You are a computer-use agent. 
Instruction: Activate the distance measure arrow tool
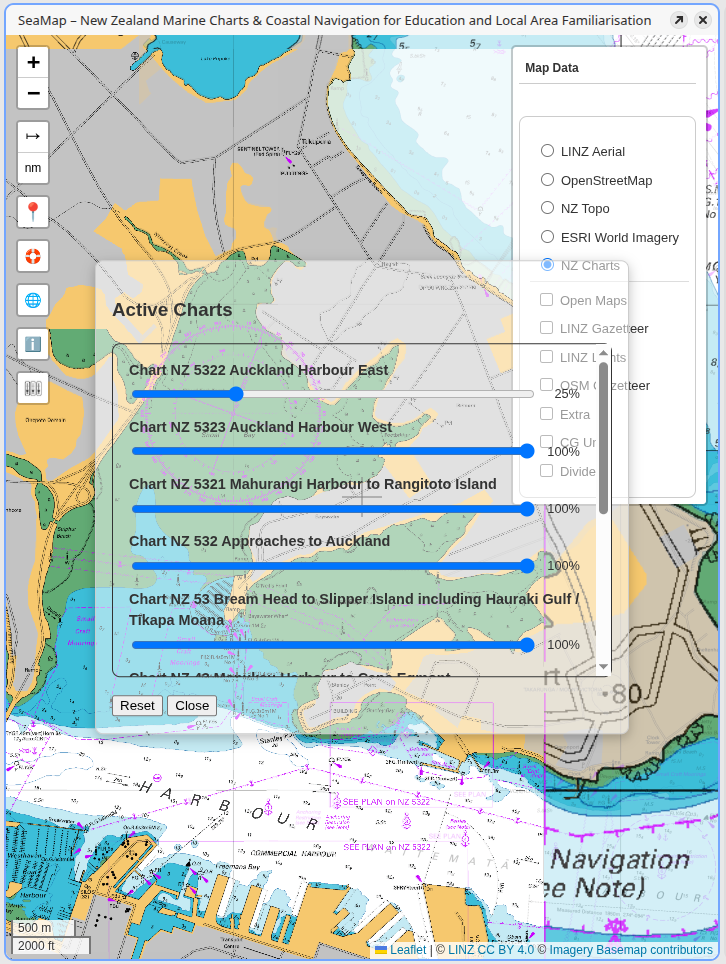(x=33, y=137)
